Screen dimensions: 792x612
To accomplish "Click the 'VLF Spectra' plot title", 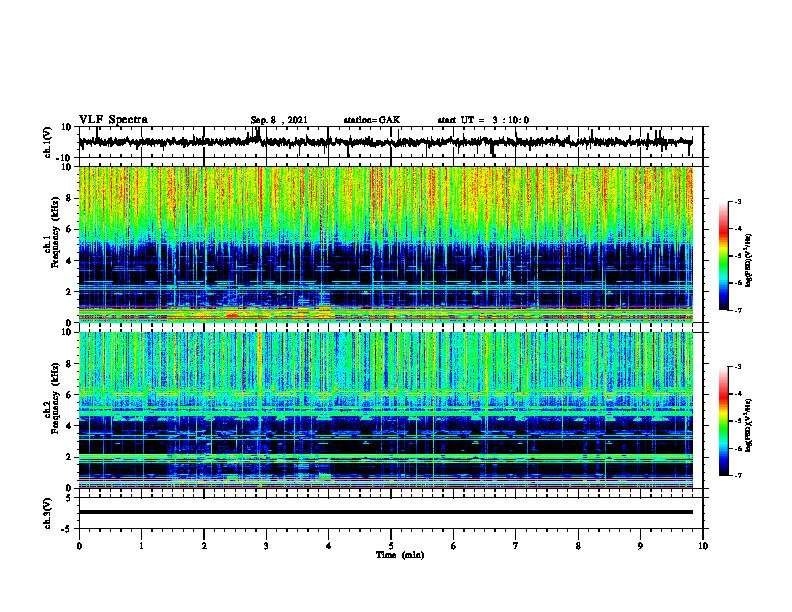I will (x=113, y=120).
